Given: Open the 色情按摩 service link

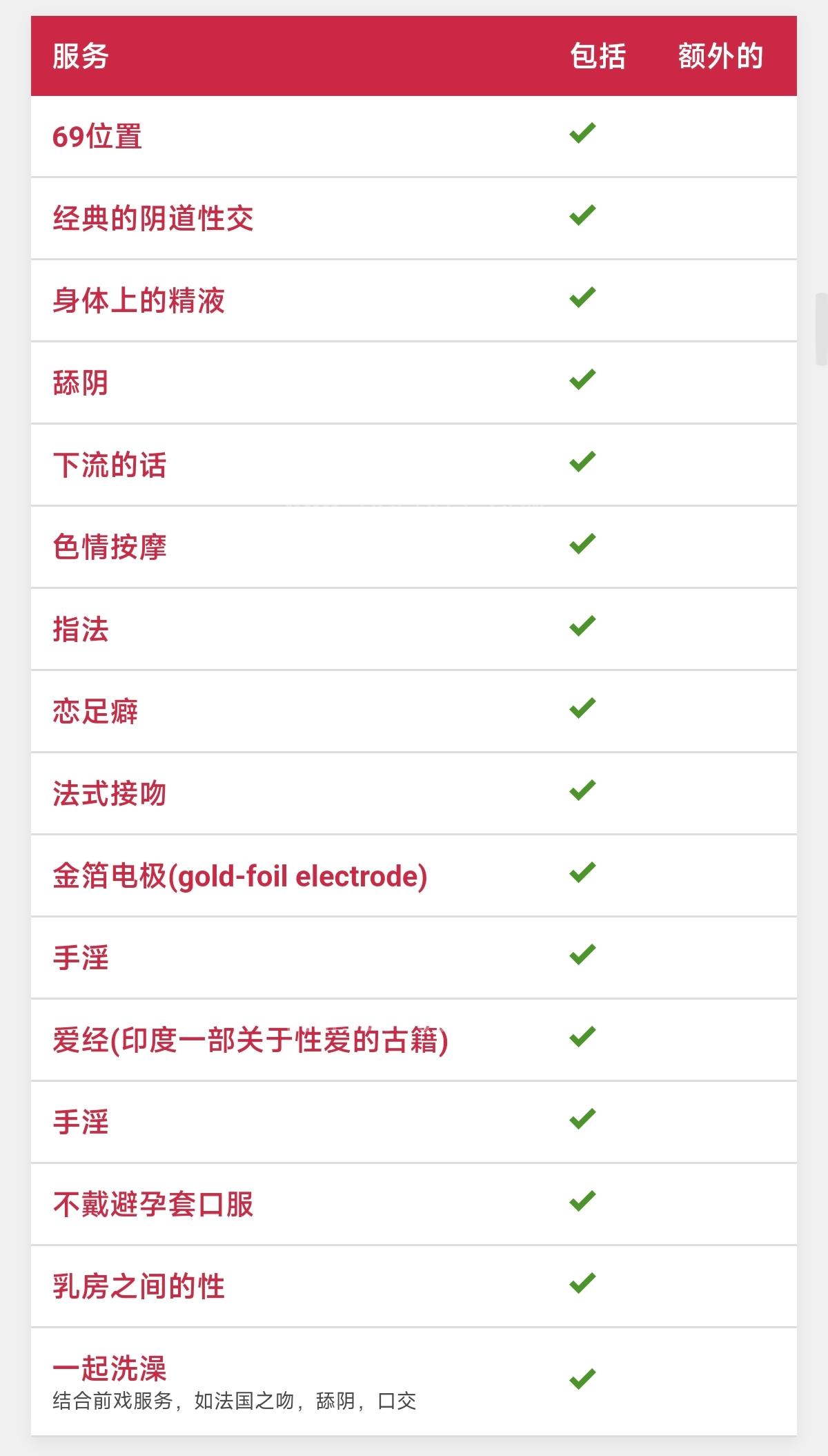Looking at the screenshot, I should 110,547.
